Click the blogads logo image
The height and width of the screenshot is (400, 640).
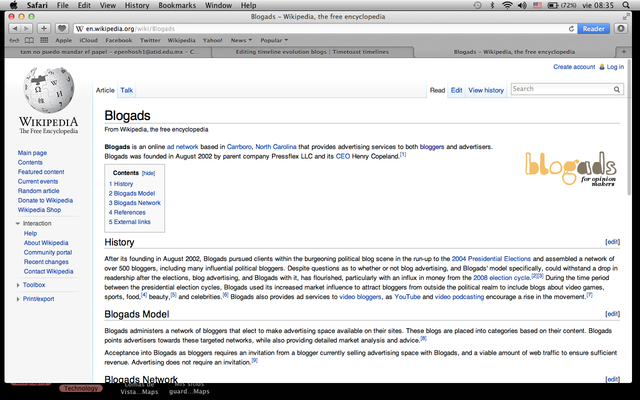(x=571, y=168)
